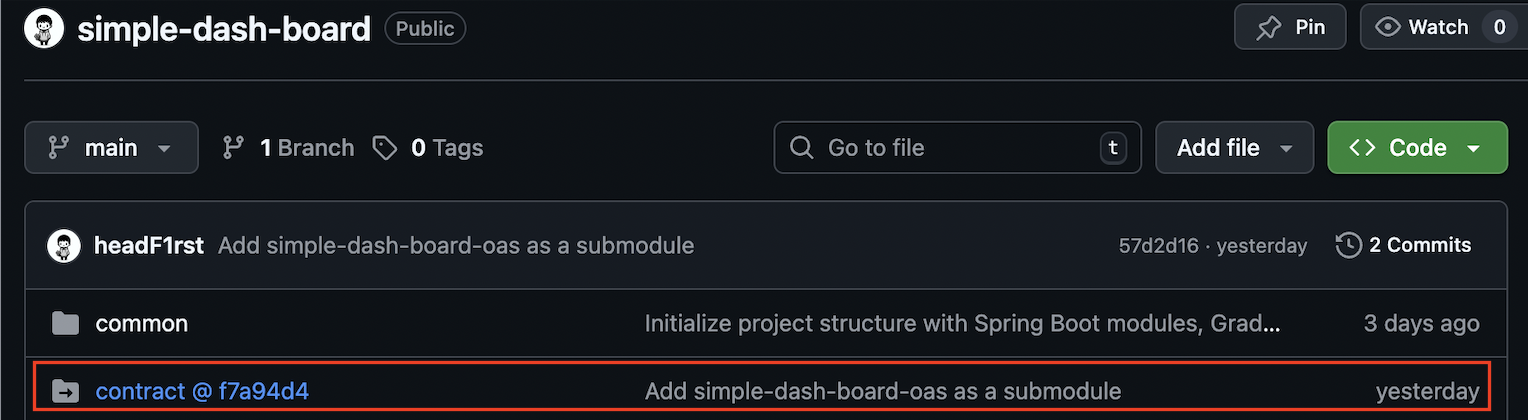Expand the Add file dropdown
Image resolution: width=1528 pixels, height=420 pixels.
[1231, 148]
